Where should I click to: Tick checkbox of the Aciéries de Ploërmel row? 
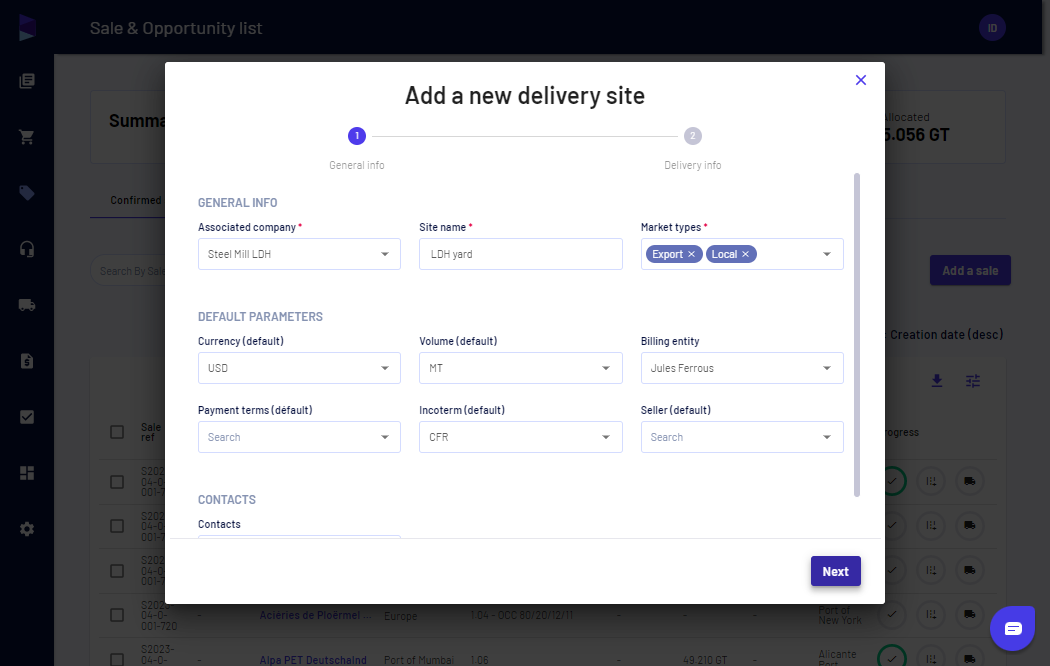click(117, 615)
